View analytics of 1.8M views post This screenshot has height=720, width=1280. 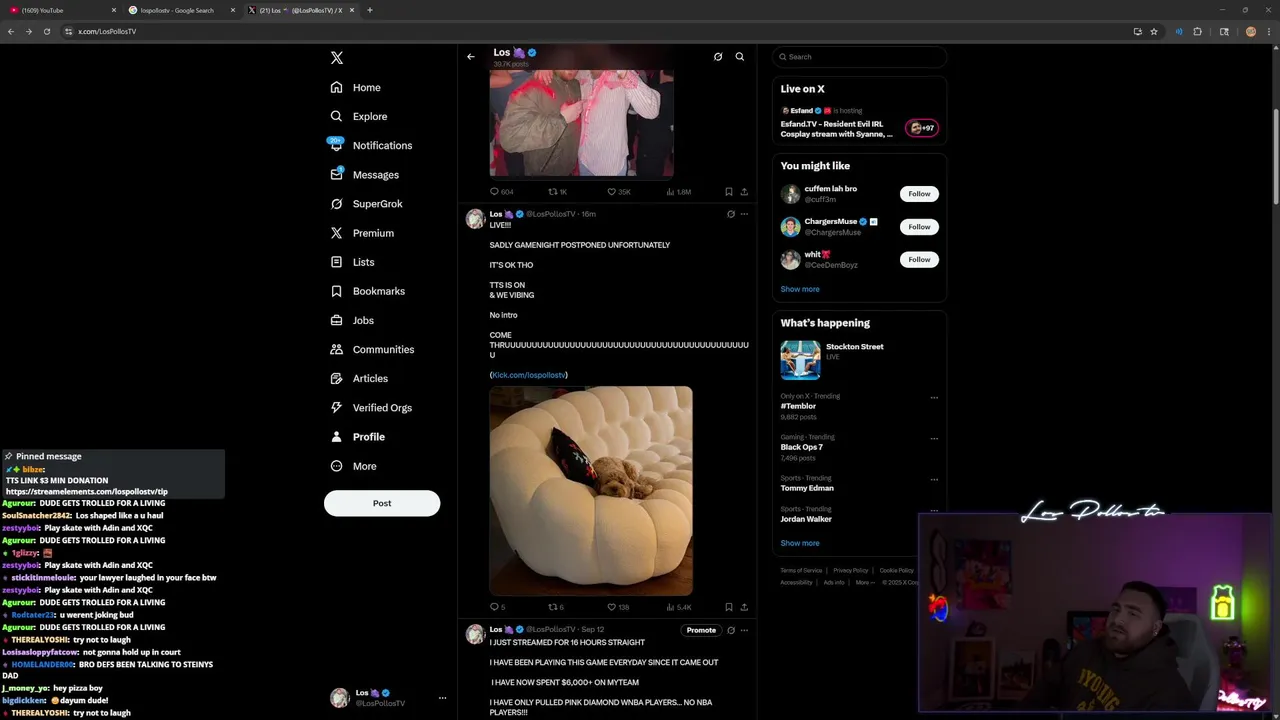pos(678,192)
